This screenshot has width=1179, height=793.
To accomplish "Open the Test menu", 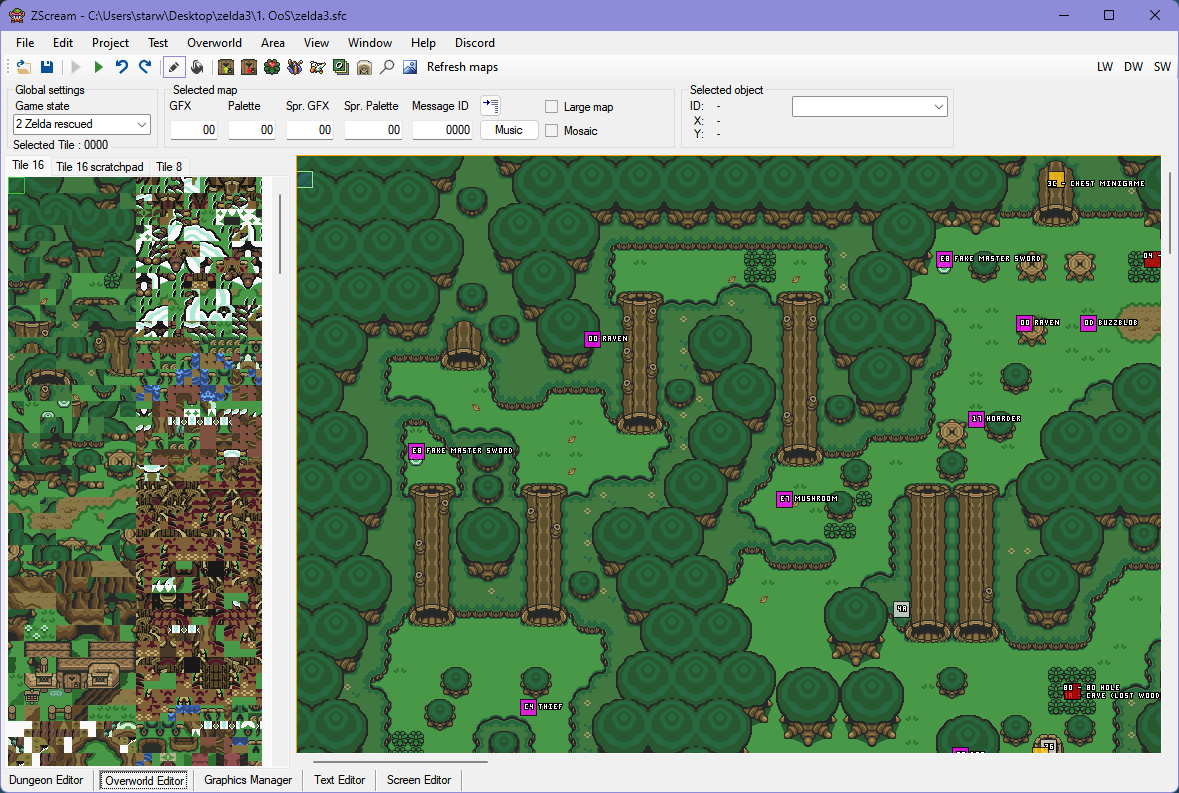I will click(158, 43).
